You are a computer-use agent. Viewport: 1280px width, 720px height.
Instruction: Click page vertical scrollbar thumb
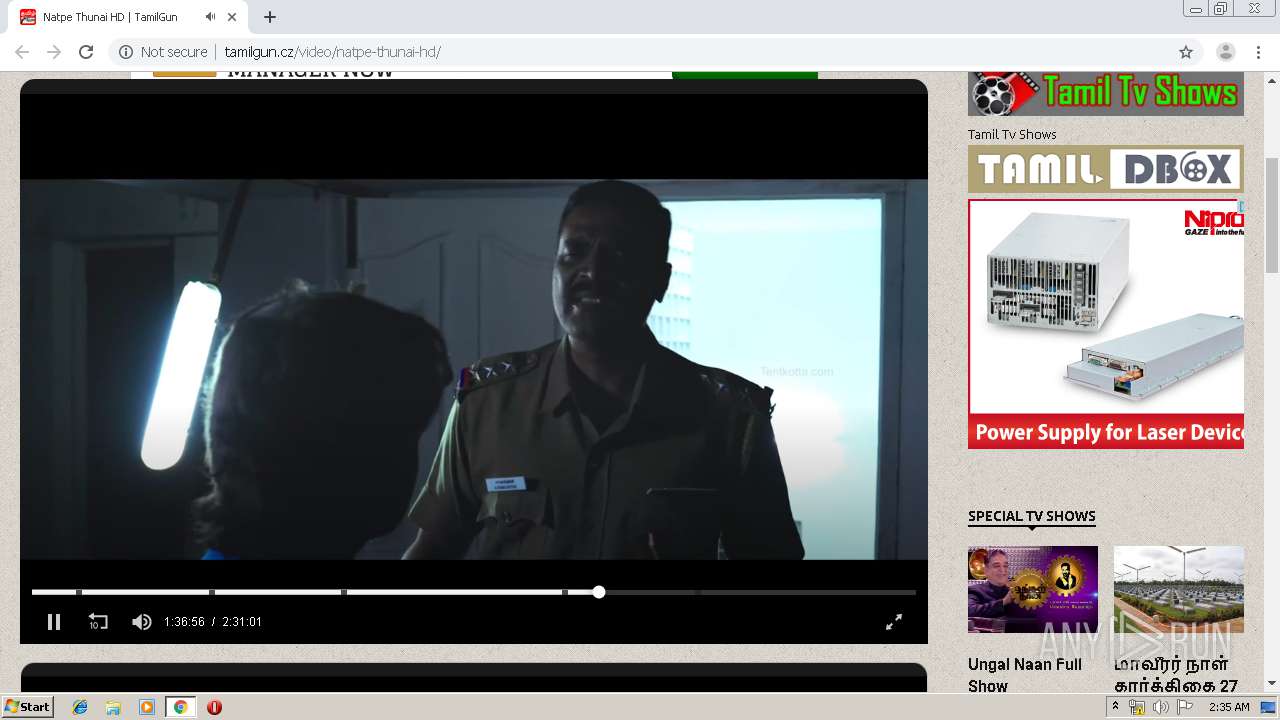pyautogui.click(x=1272, y=215)
